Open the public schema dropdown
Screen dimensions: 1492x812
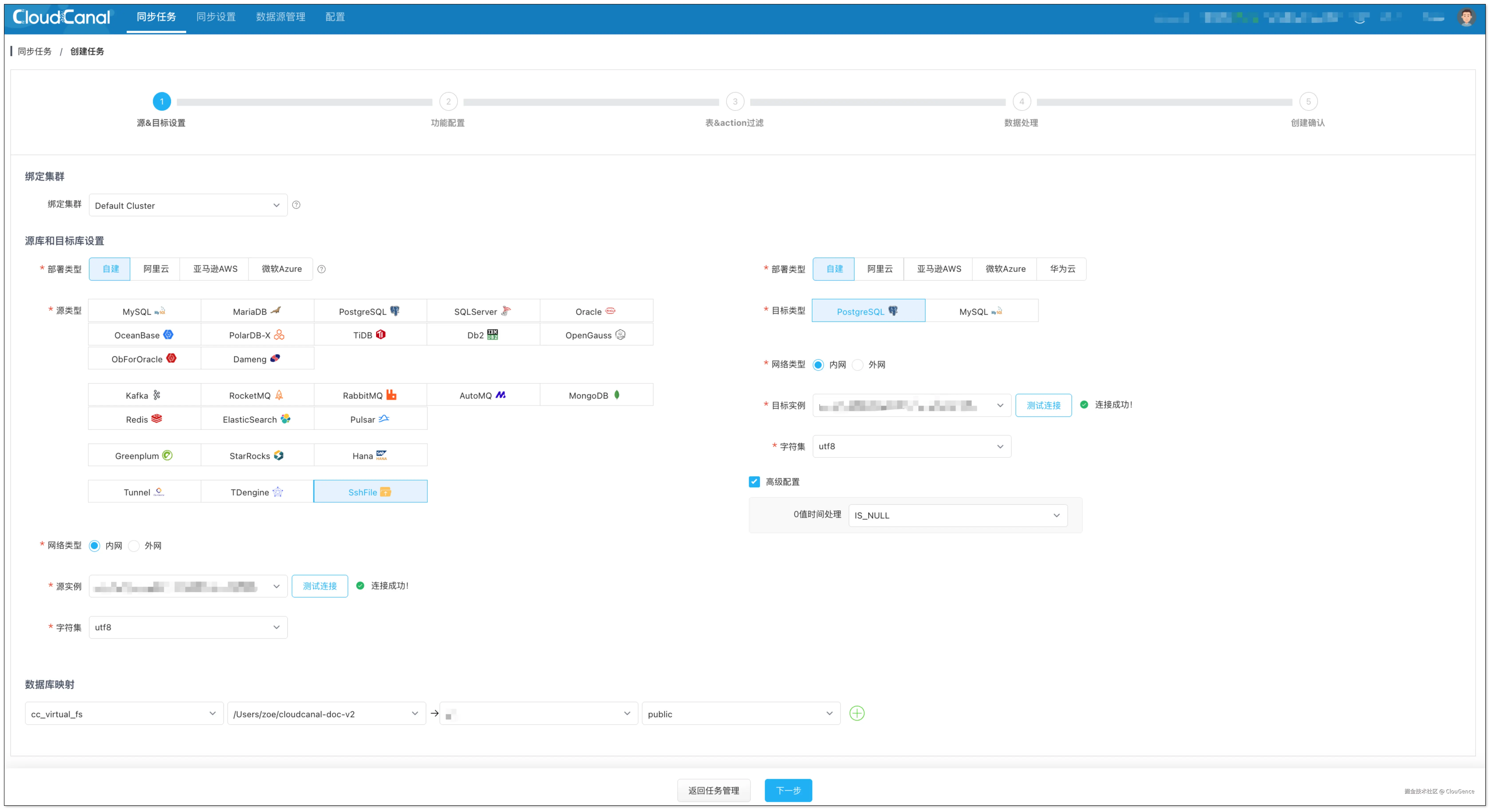pos(740,713)
